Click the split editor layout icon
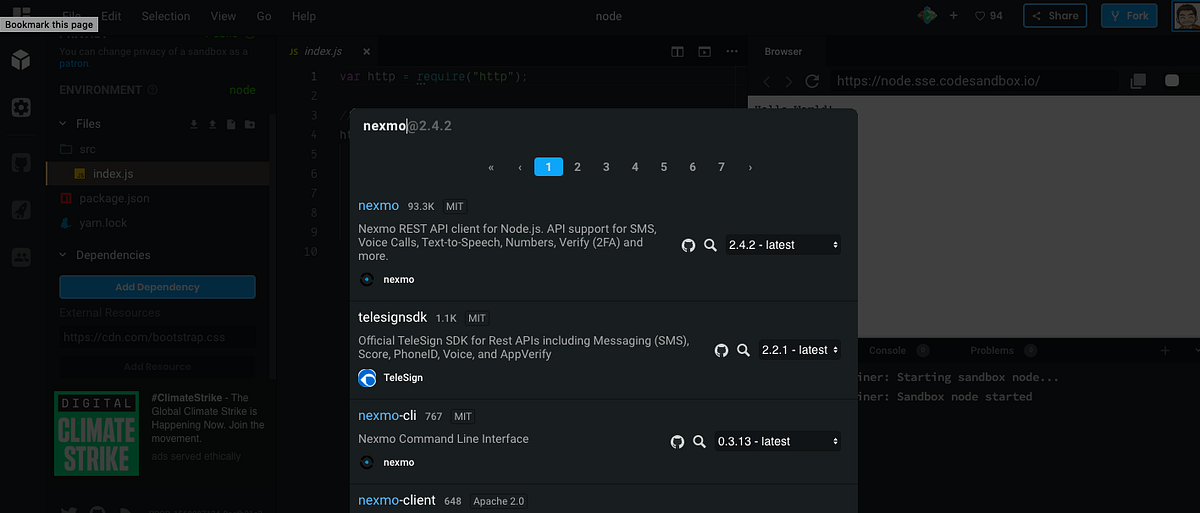Screen dimensions: 1200x513 677,51
